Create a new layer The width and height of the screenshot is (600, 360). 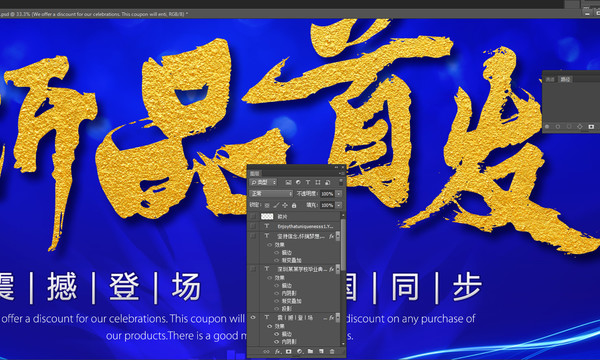(321, 351)
